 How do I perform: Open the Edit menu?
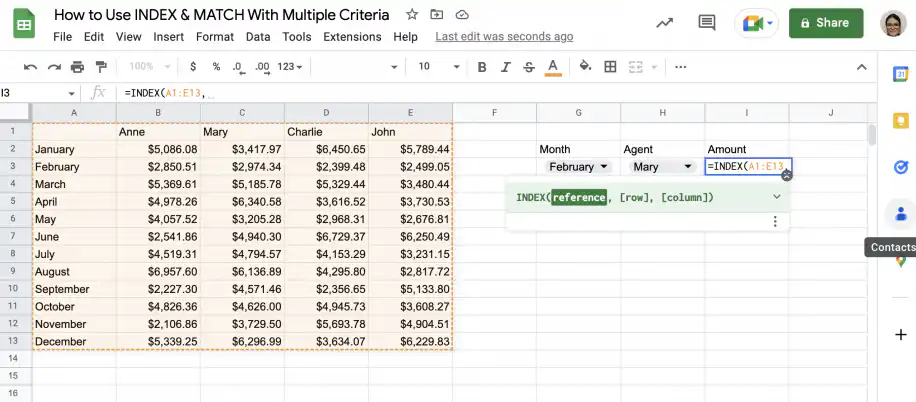[x=93, y=37]
